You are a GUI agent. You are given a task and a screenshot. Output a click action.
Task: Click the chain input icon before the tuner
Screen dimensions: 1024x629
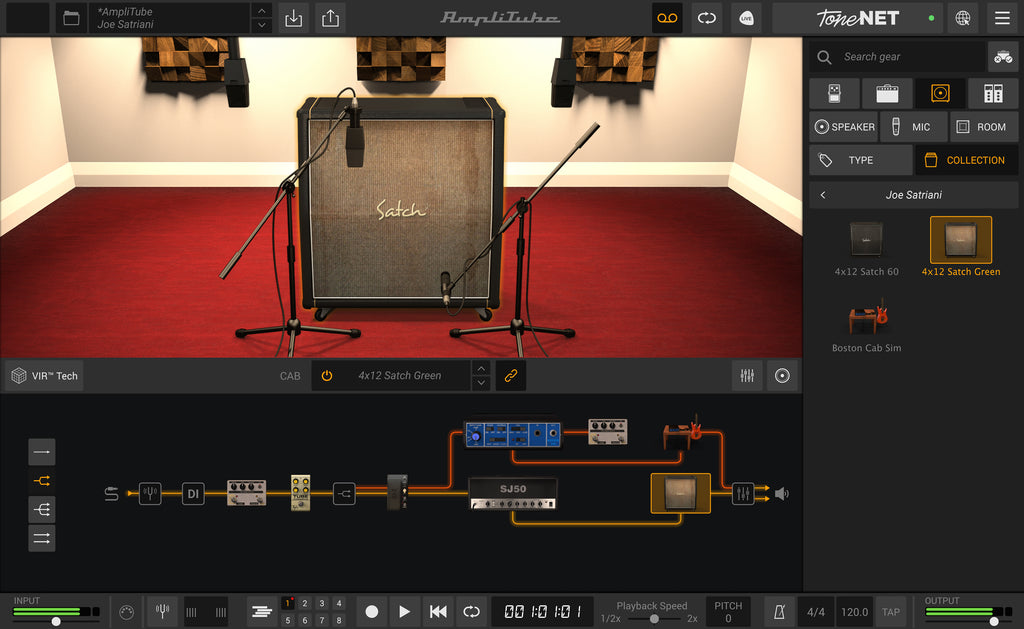[112, 494]
